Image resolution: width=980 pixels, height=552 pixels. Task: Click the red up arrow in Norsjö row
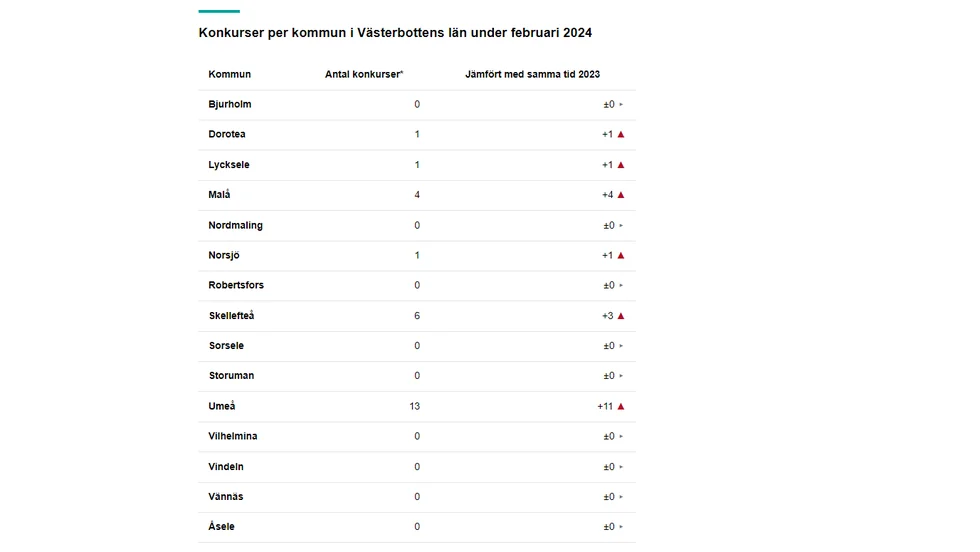tap(621, 256)
